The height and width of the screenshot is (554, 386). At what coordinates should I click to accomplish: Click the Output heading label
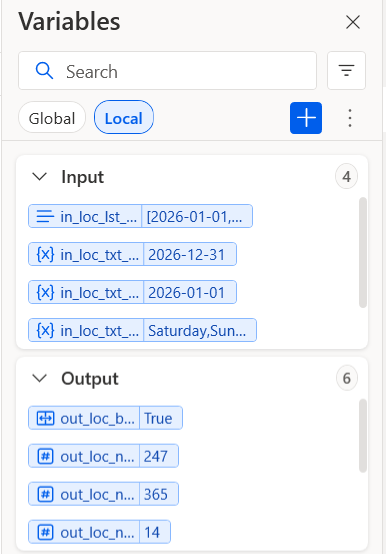[x=90, y=379]
